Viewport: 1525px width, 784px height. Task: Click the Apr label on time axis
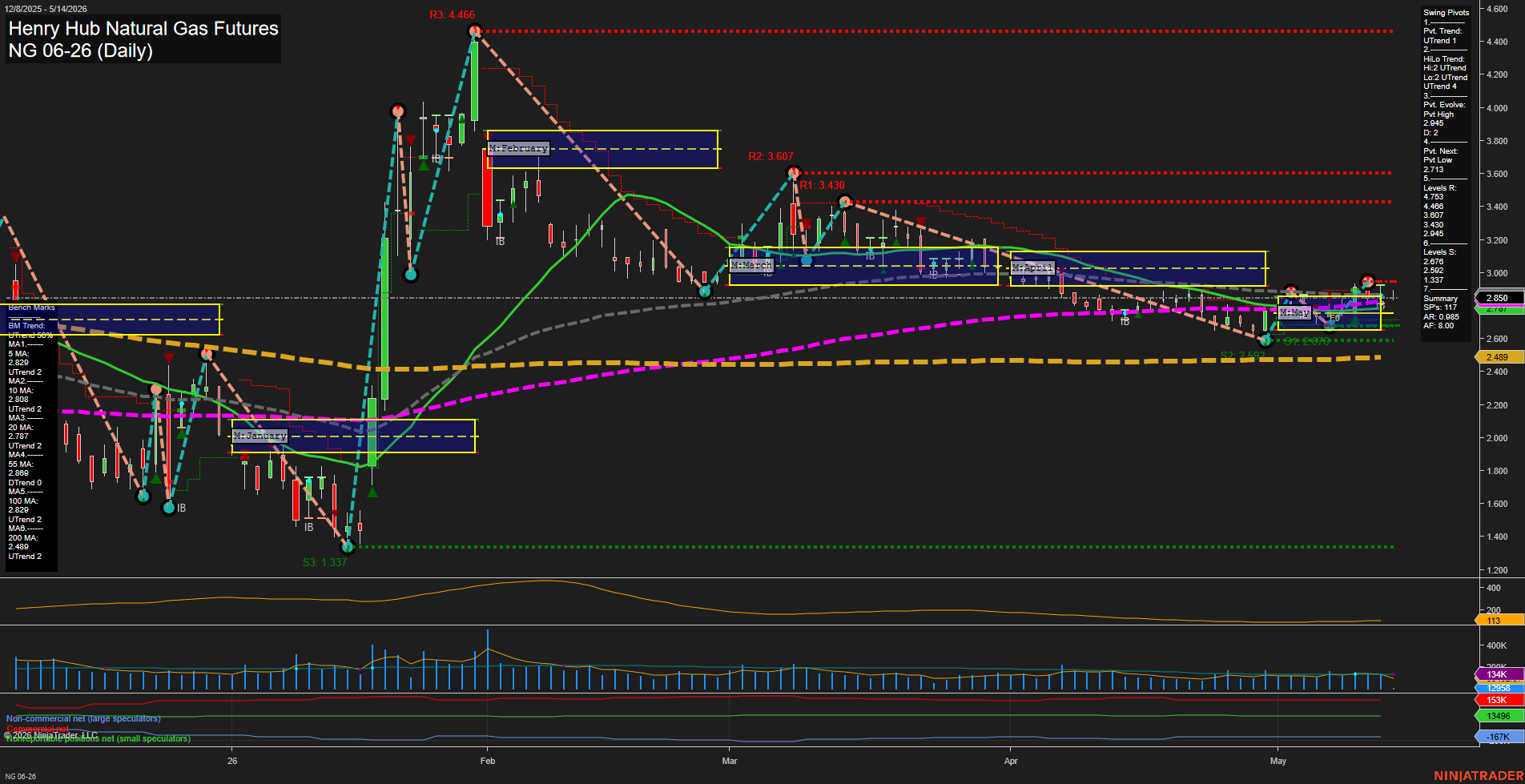pos(1011,761)
